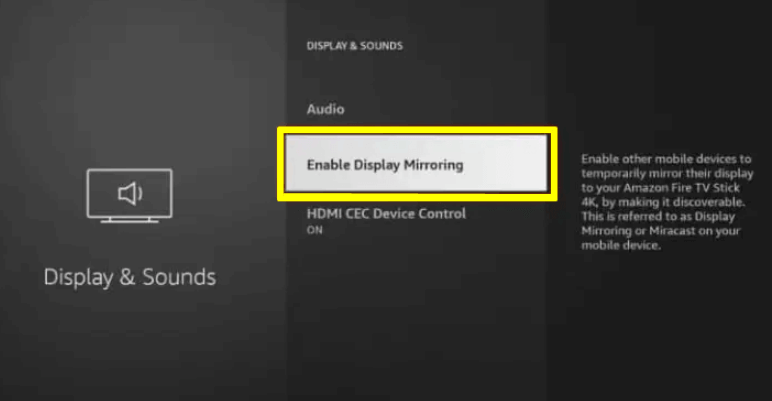The height and width of the screenshot is (401, 772).
Task: Click the word Mirroring in highlighted item
Action: 433,165
